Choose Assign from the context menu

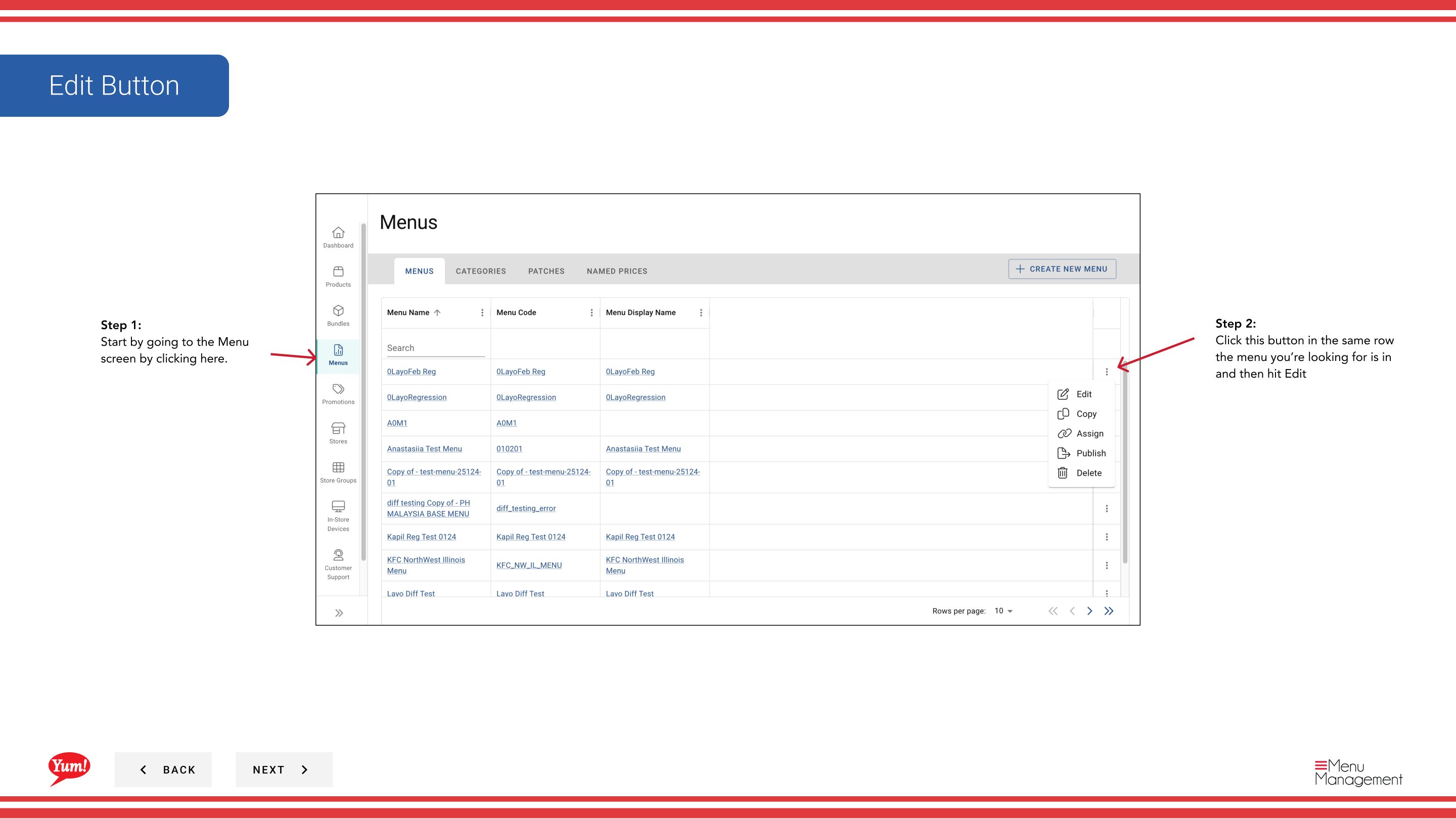[1081, 434]
